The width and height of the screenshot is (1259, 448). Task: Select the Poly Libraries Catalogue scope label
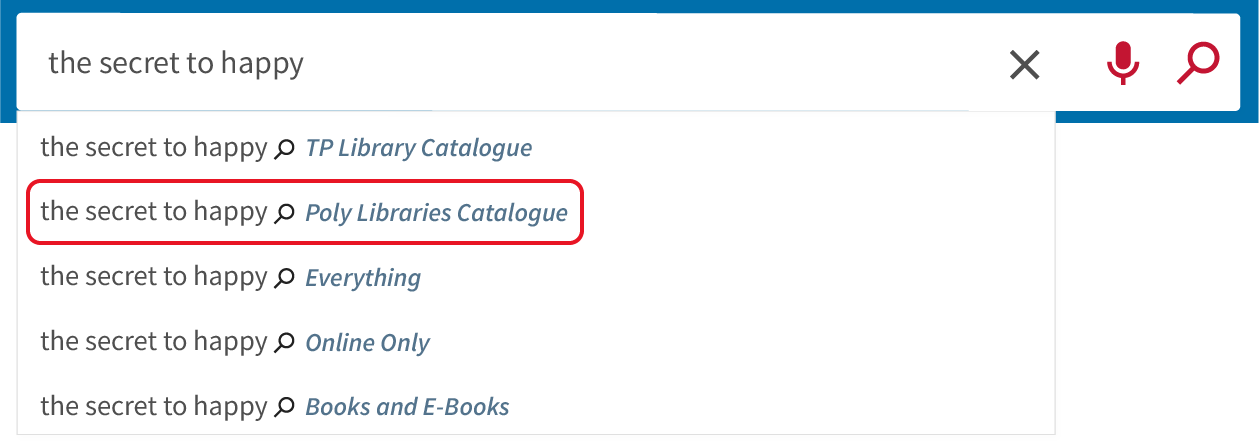point(437,213)
